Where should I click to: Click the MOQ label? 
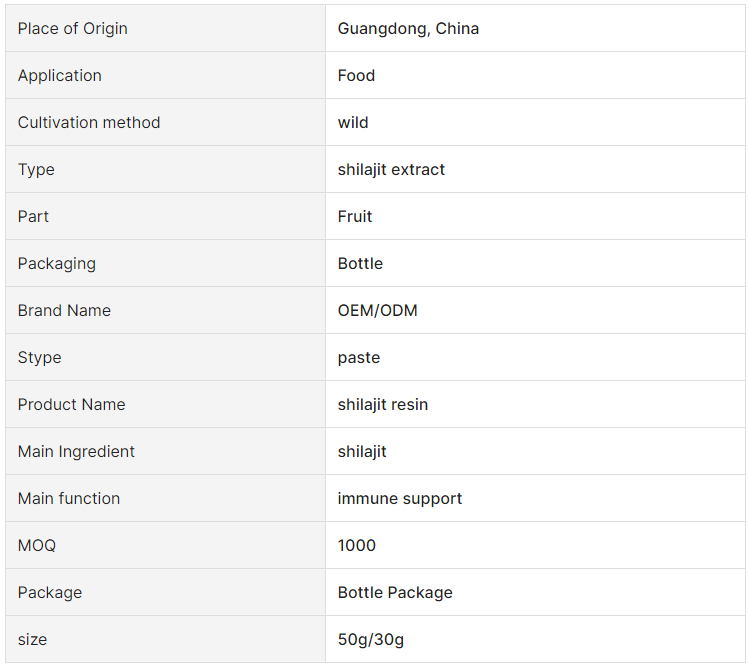click(37, 545)
